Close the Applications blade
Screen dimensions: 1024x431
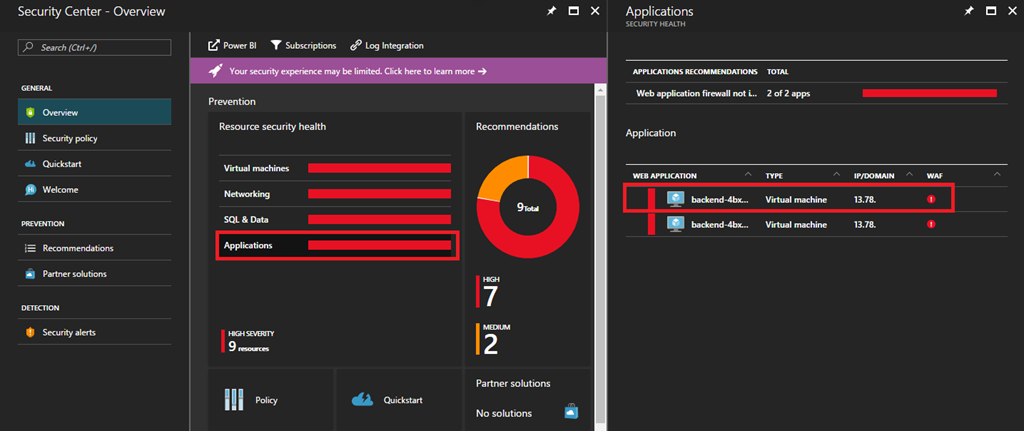[x=1012, y=11]
